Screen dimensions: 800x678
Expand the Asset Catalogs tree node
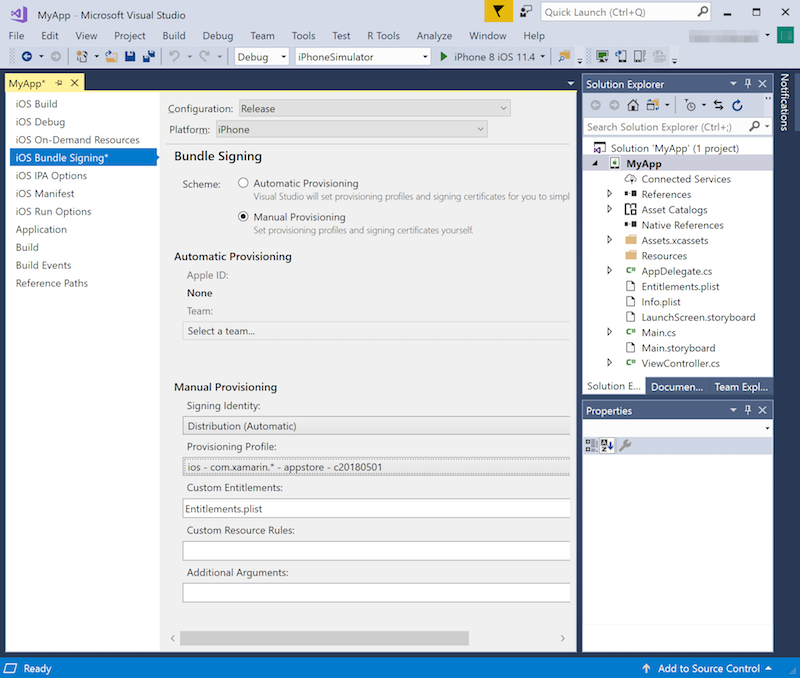(610, 210)
